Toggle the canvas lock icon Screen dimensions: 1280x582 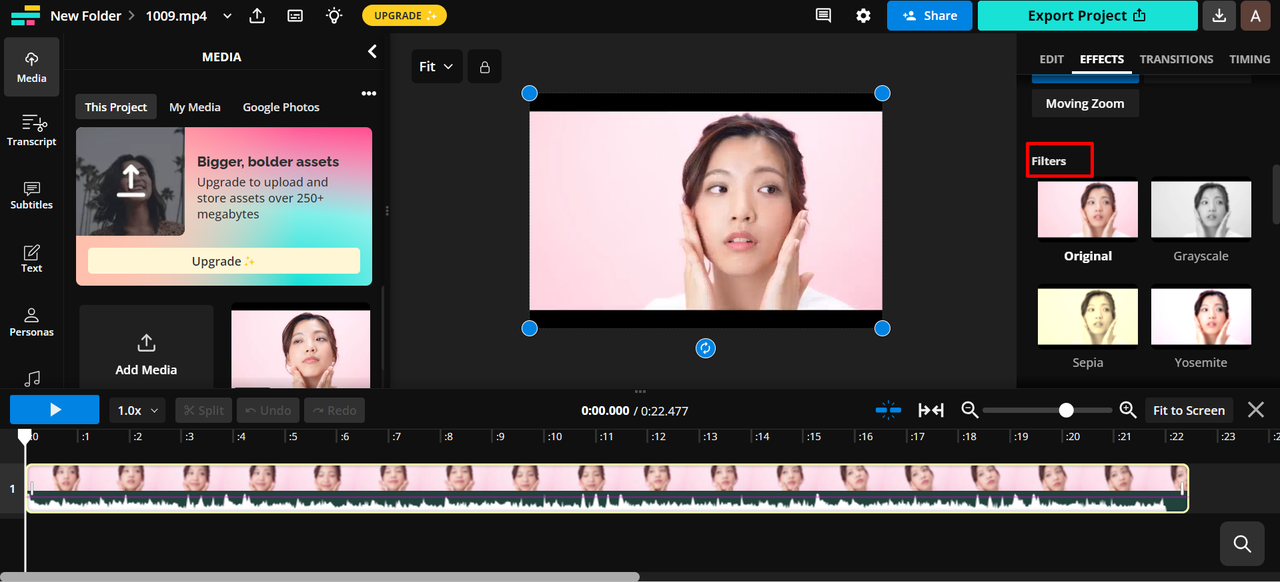tap(485, 67)
